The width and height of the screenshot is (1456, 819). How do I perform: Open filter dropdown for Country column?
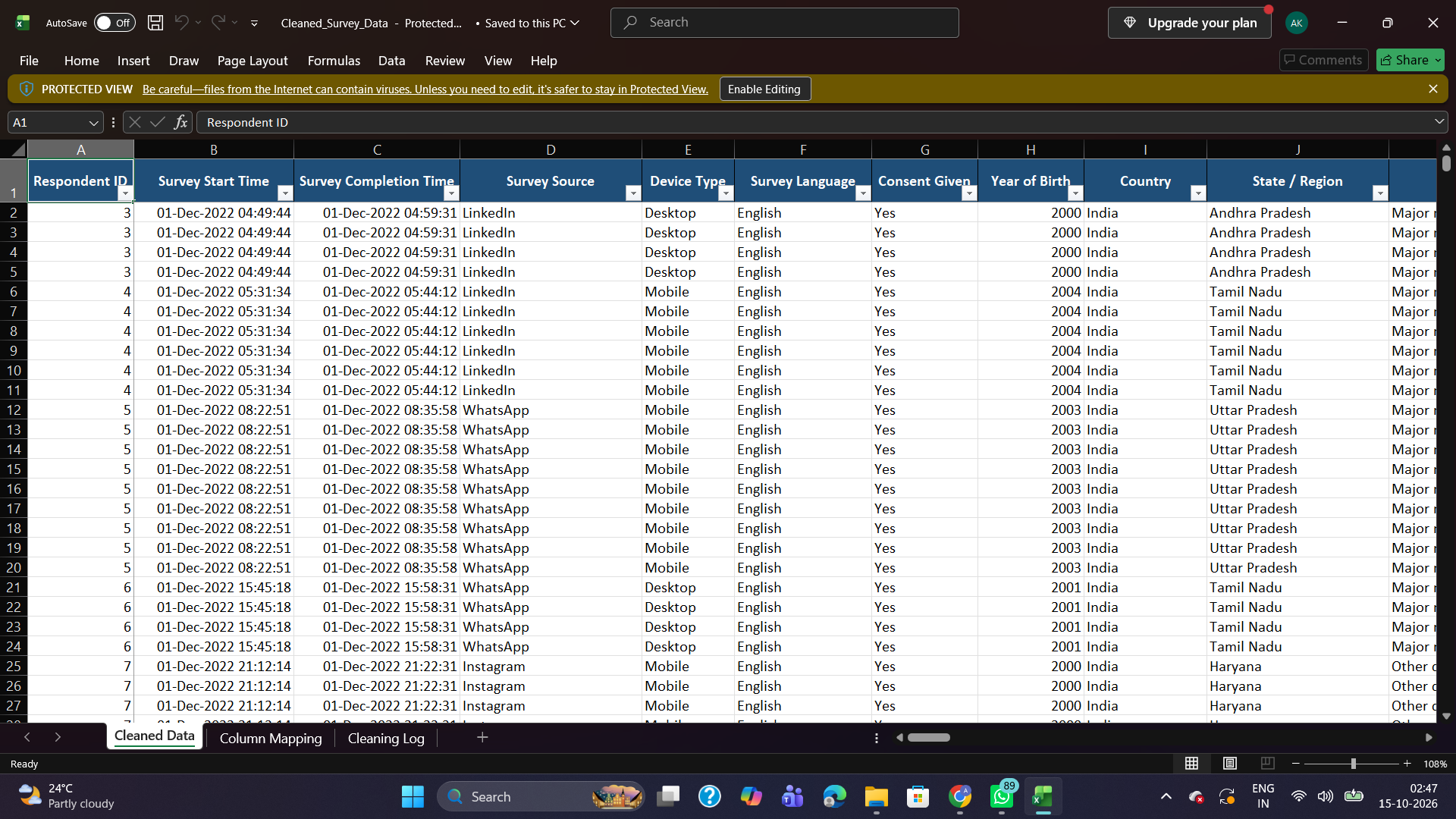coord(1198,193)
